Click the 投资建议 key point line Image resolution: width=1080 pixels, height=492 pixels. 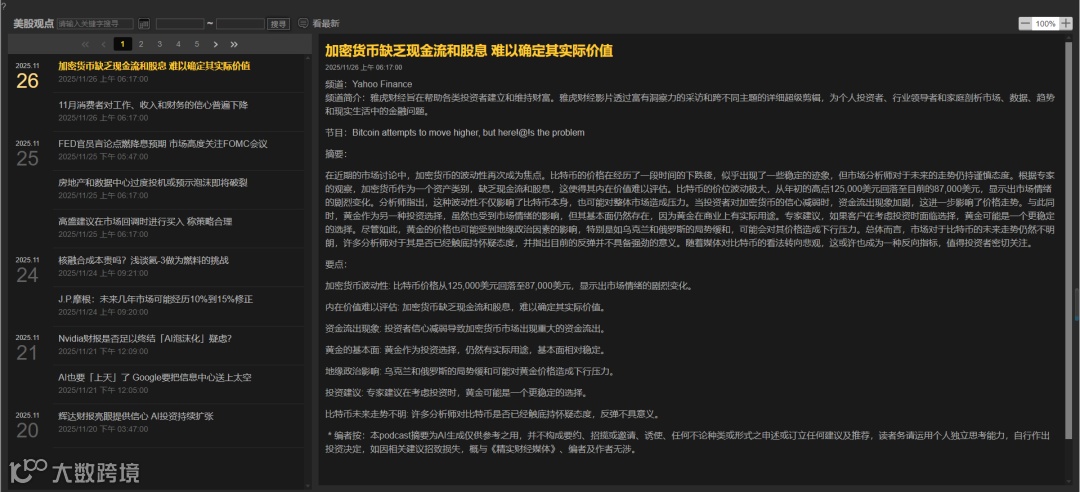456,393
